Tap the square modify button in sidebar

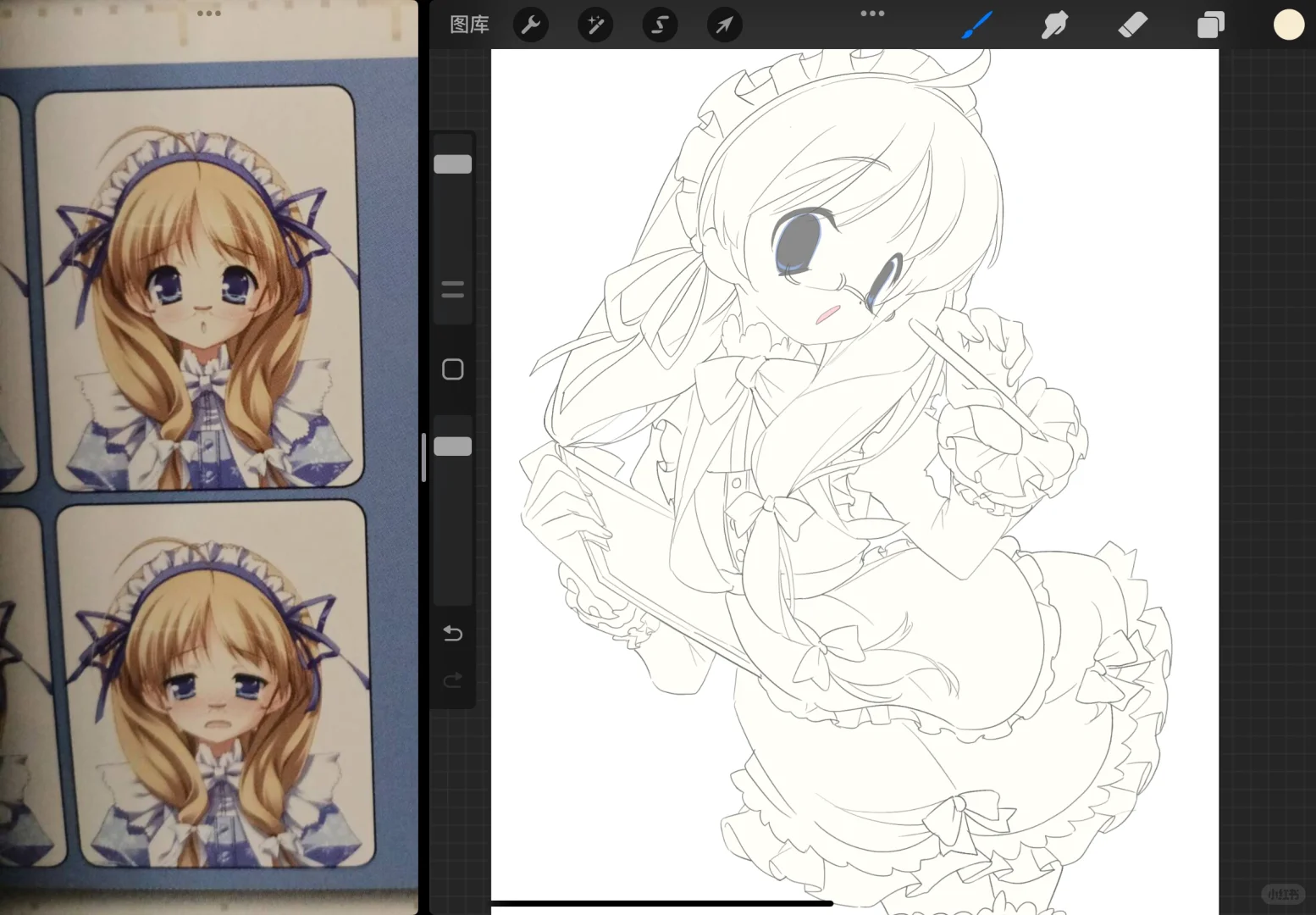pos(453,369)
